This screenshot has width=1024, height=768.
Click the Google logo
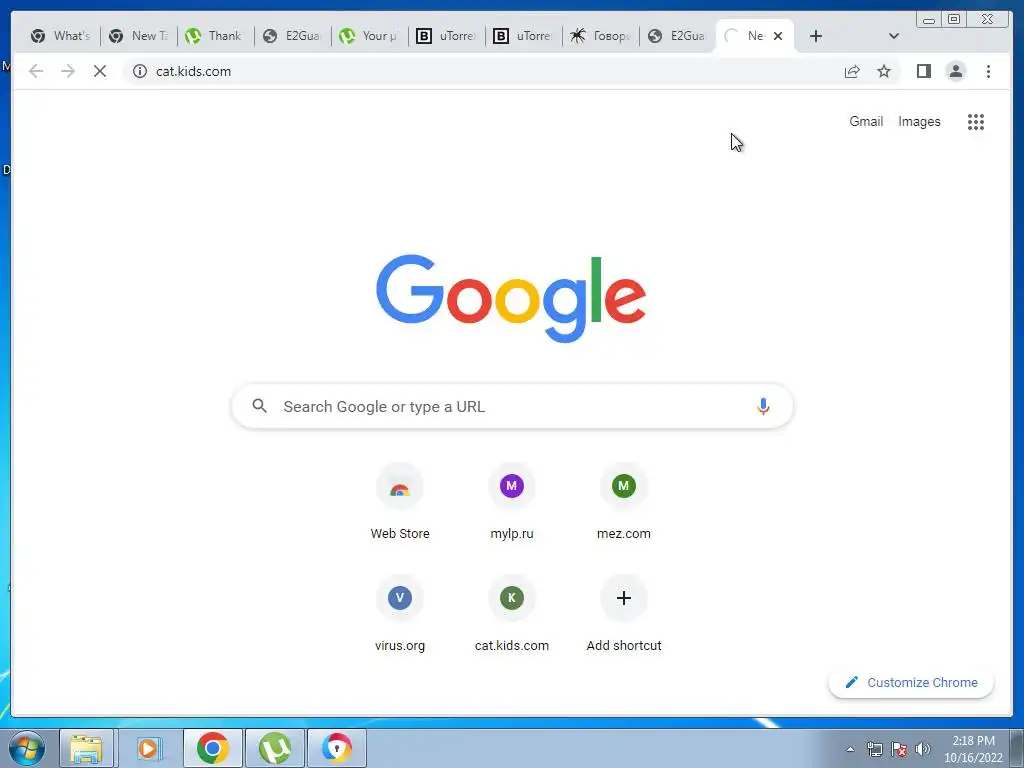click(x=511, y=298)
